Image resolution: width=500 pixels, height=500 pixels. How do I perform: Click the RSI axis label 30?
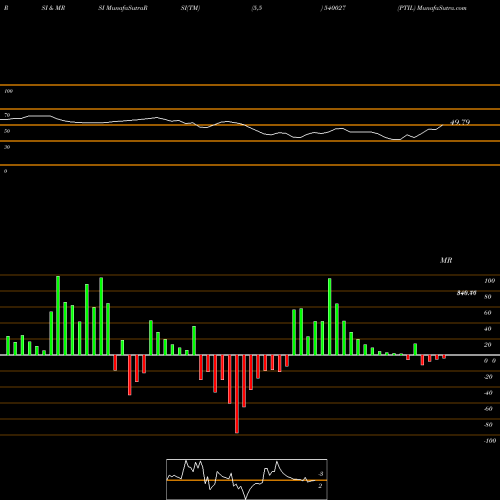tap(7, 147)
